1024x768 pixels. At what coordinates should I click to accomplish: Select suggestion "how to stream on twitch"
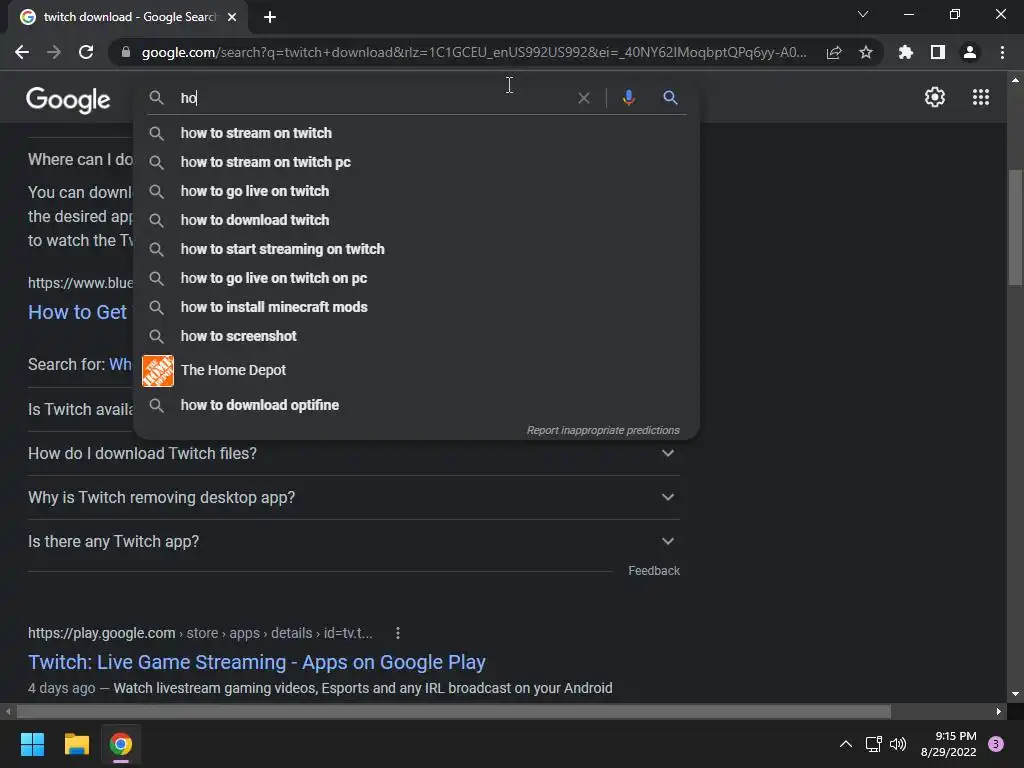tap(417, 133)
